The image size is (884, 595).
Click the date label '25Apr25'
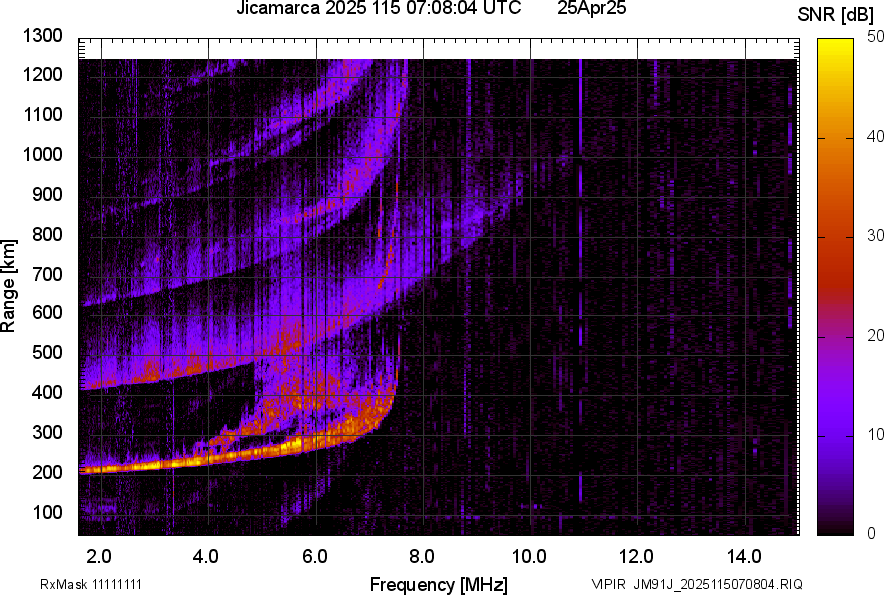pyautogui.click(x=591, y=8)
